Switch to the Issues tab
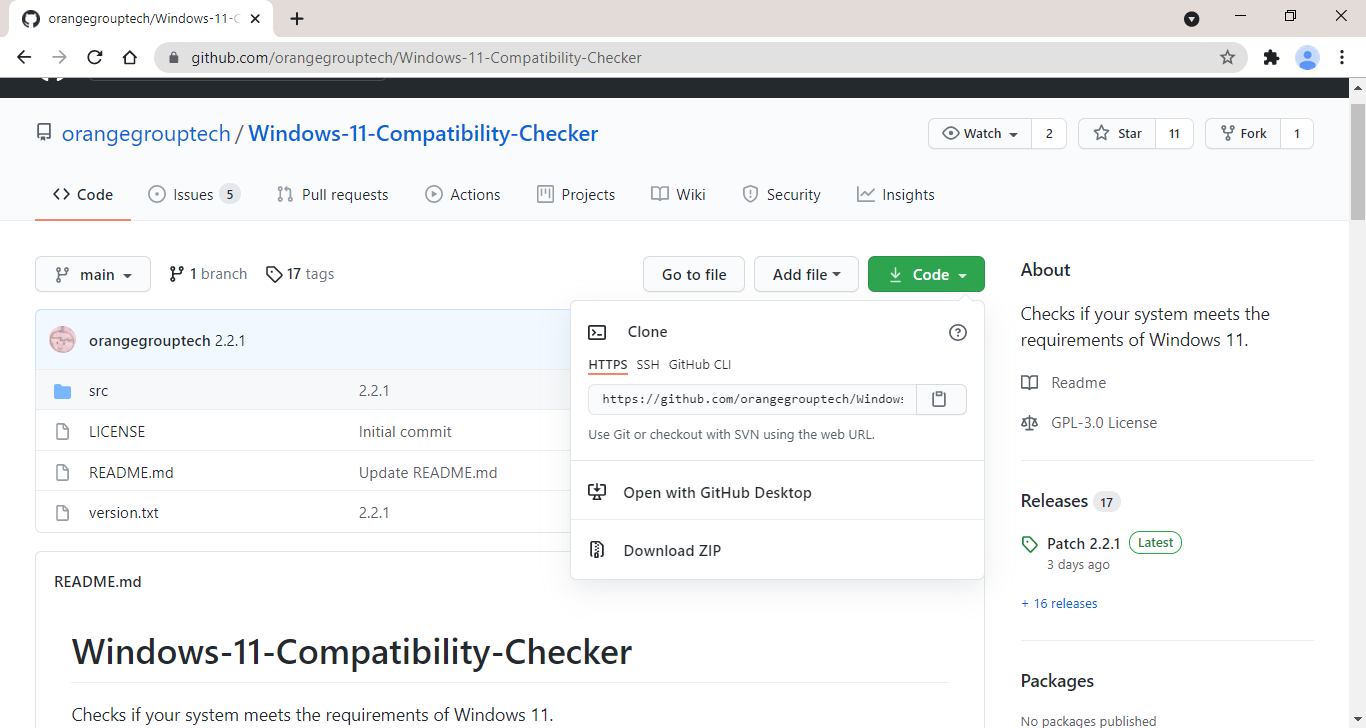Screen dimensions: 1366x728 (x=194, y=194)
